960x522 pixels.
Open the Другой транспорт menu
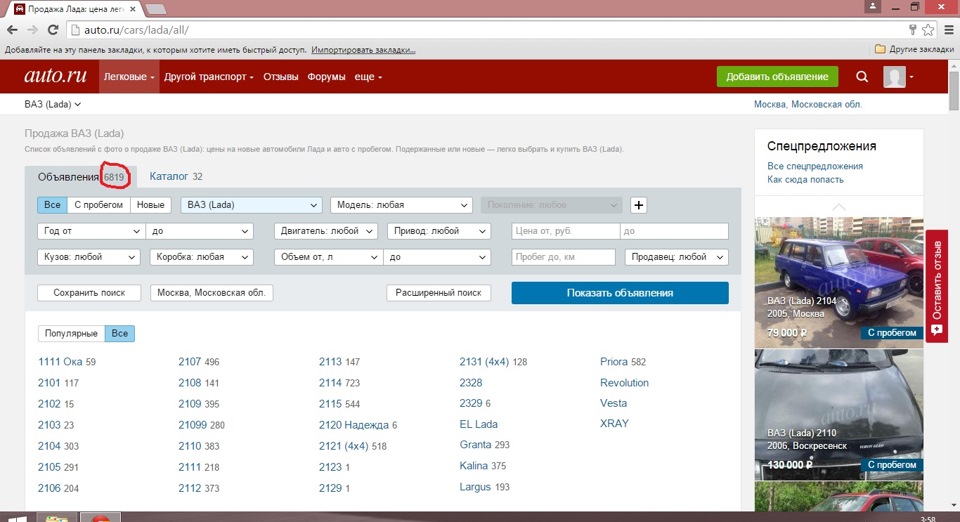[208, 76]
